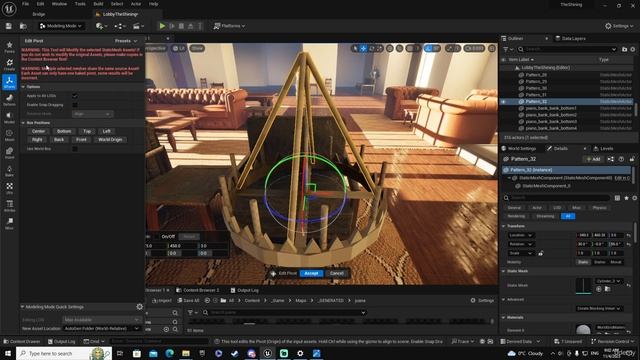Click the Scale lock ratio icon
Image resolution: width=640 pixels, height=360 pixels.
tap(541, 253)
